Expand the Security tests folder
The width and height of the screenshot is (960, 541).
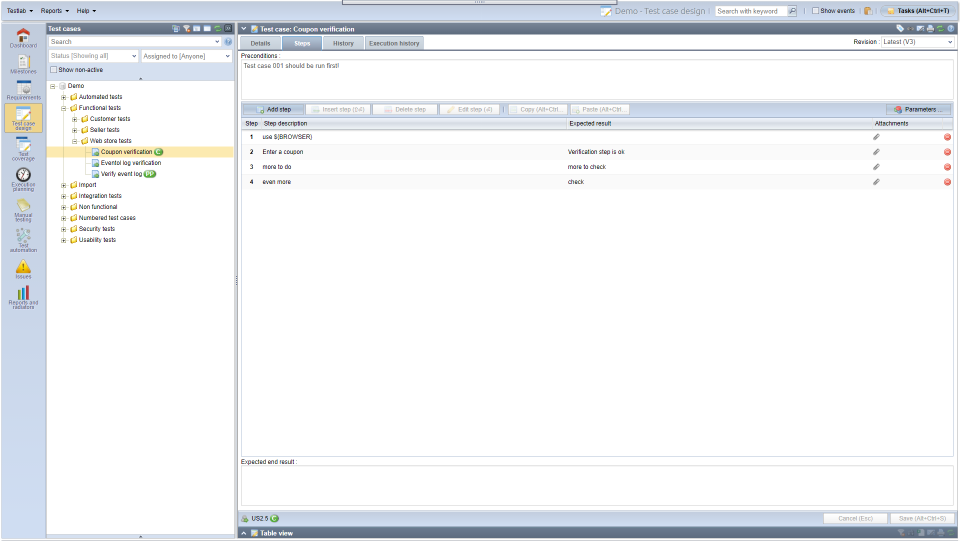coord(64,229)
